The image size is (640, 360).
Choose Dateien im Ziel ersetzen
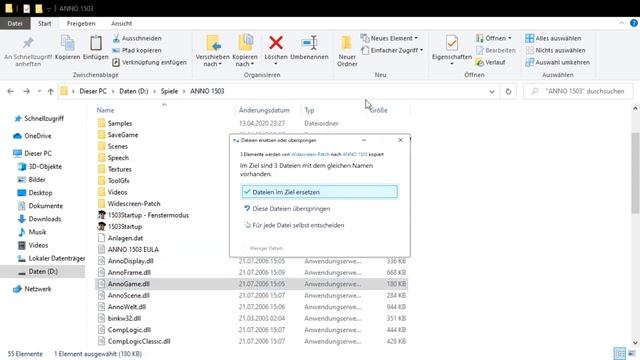319,192
